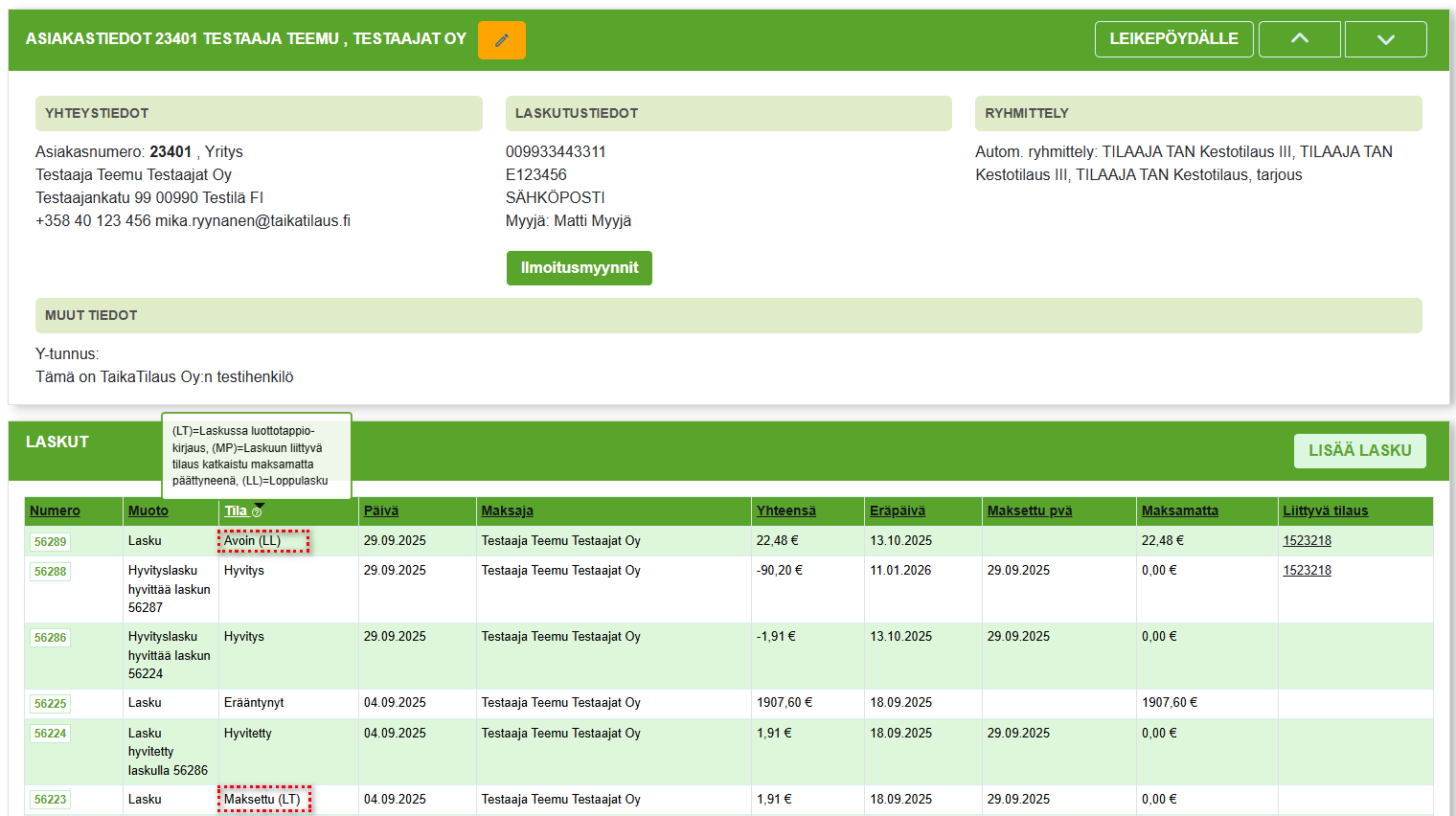Open credit invoice number 56286
Viewport: 1456px width, 816px height.
50,638
